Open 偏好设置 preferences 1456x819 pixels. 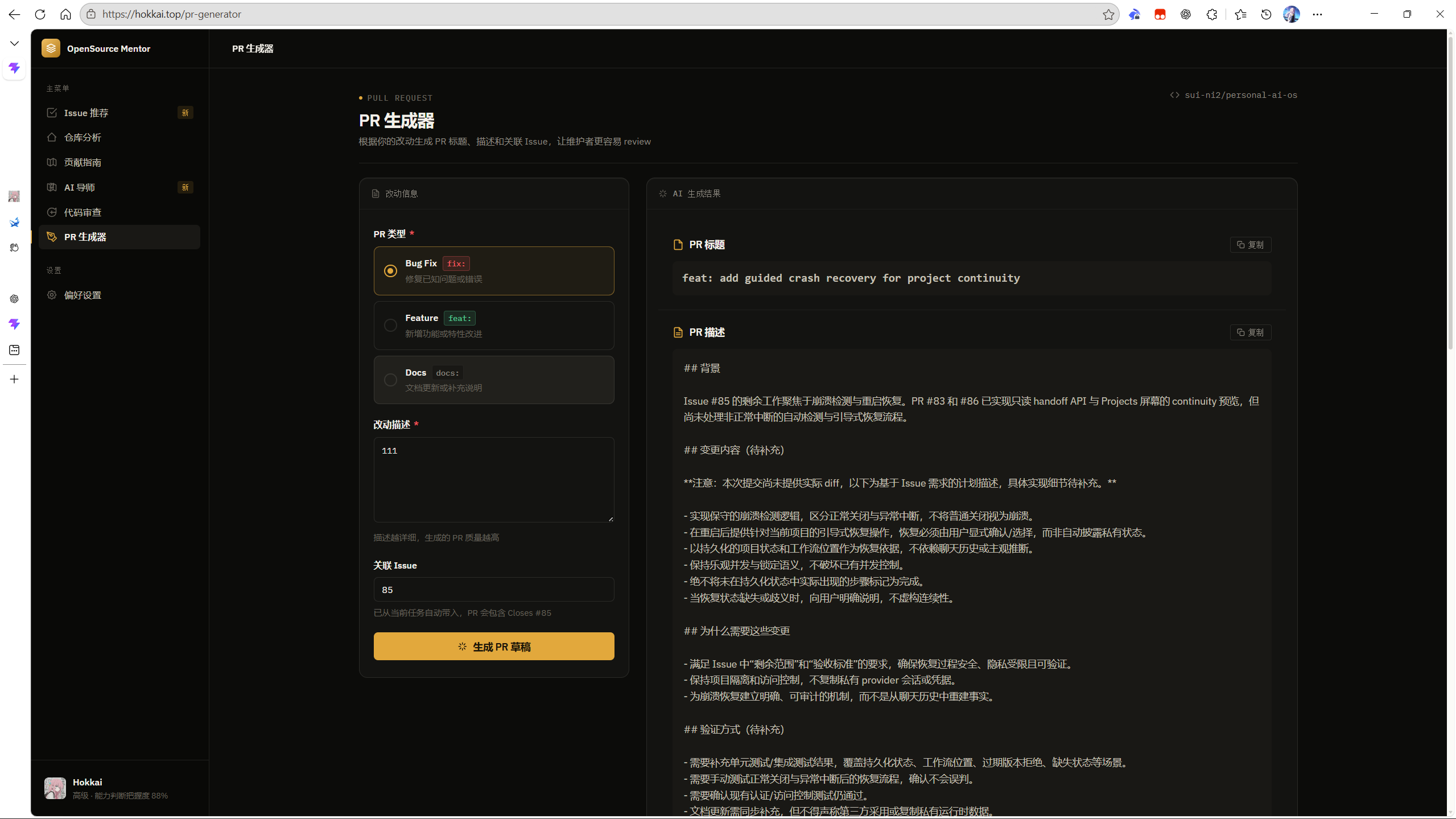(x=119, y=295)
